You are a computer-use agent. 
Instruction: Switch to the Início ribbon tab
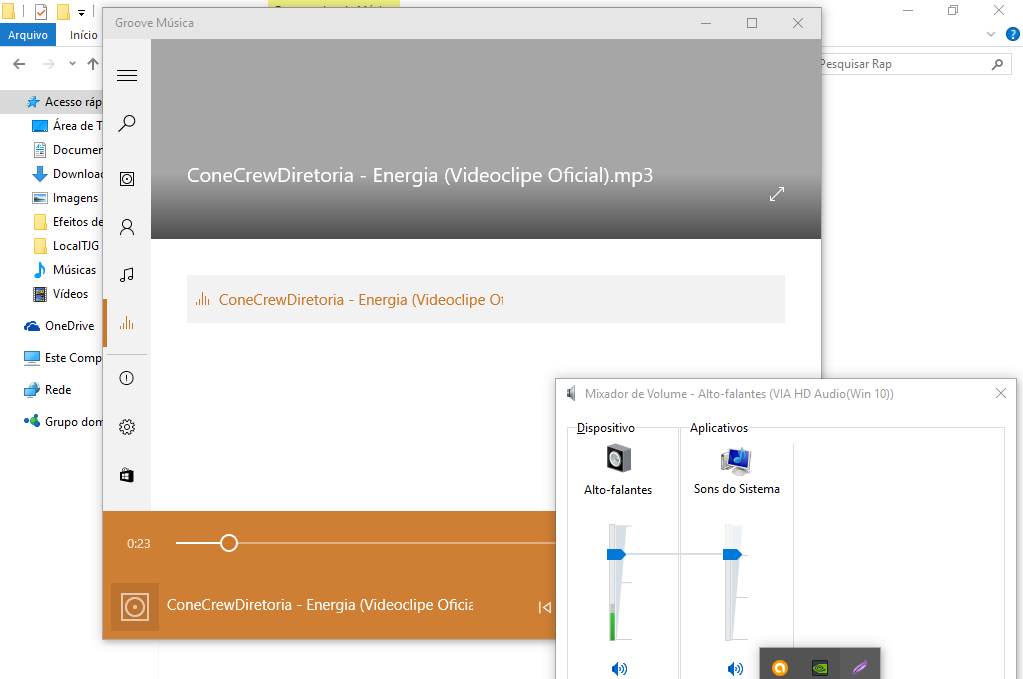tap(84, 35)
